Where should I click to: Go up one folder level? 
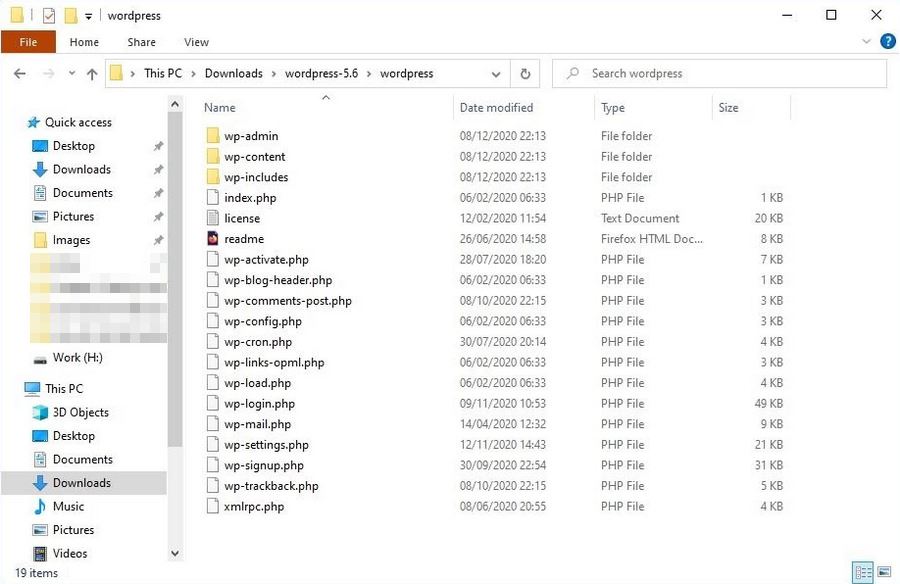coord(92,74)
